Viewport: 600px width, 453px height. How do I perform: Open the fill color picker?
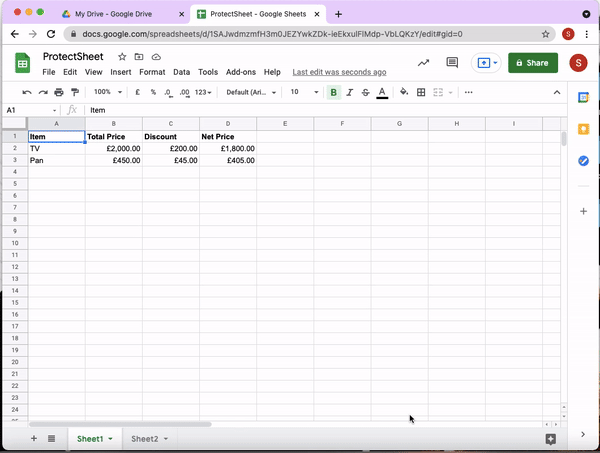(x=404, y=92)
